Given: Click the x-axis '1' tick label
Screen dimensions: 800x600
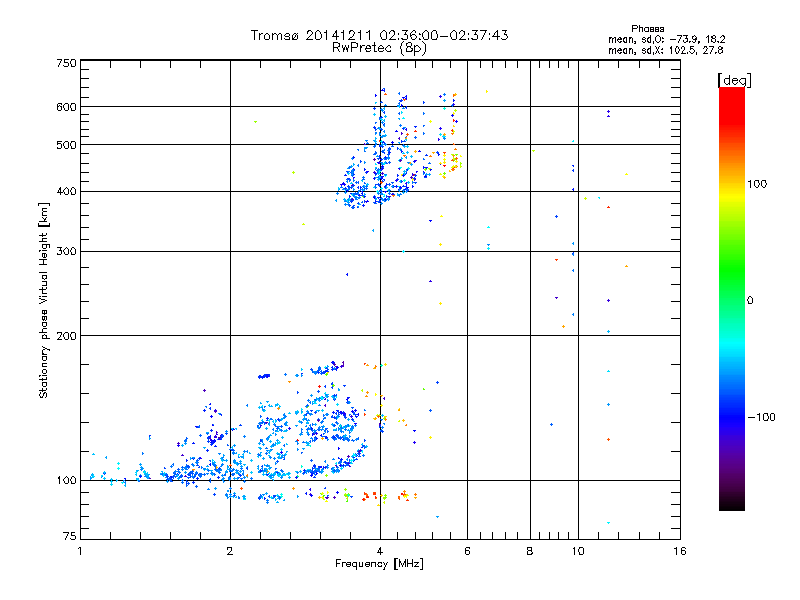Looking at the screenshot, I should (80, 551).
